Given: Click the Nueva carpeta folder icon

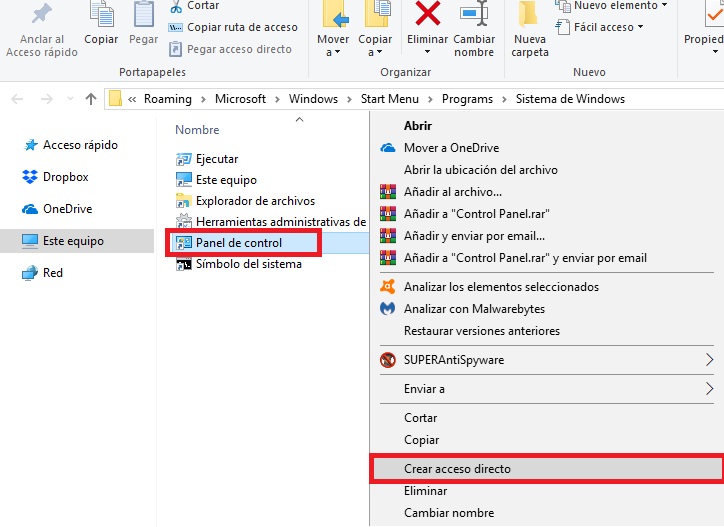Looking at the screenshot, I should point(529,15).
